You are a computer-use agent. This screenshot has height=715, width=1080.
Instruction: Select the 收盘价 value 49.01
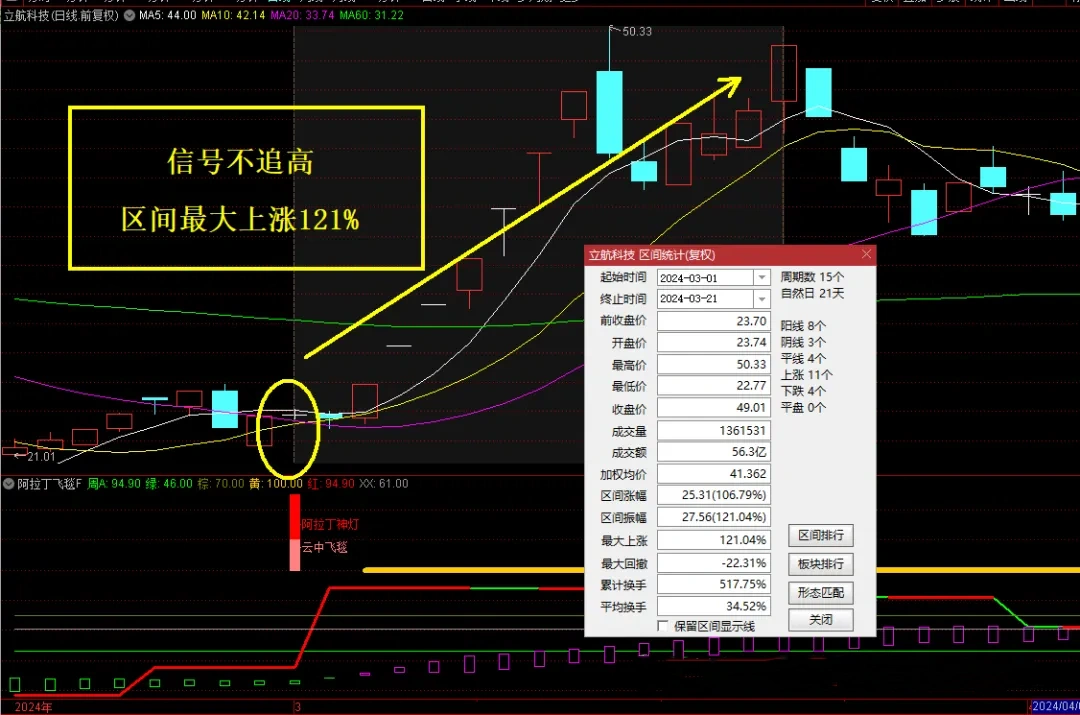[x=714, y=408]
